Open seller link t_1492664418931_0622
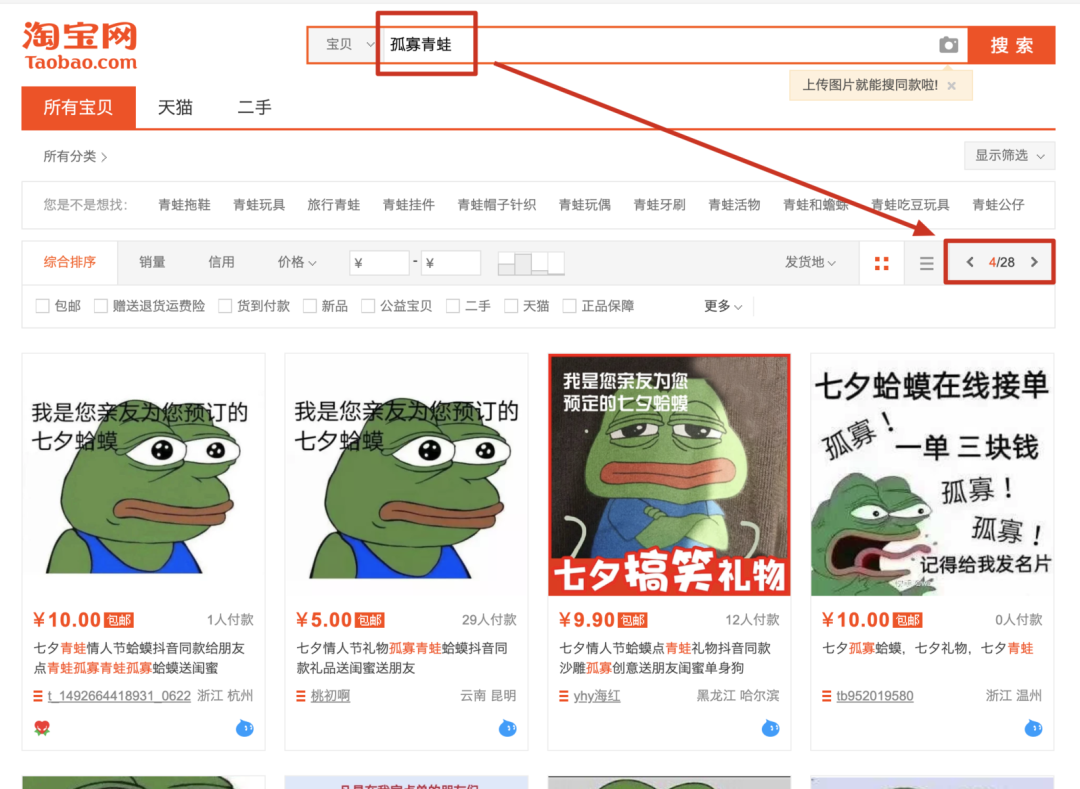 (119, 696)
